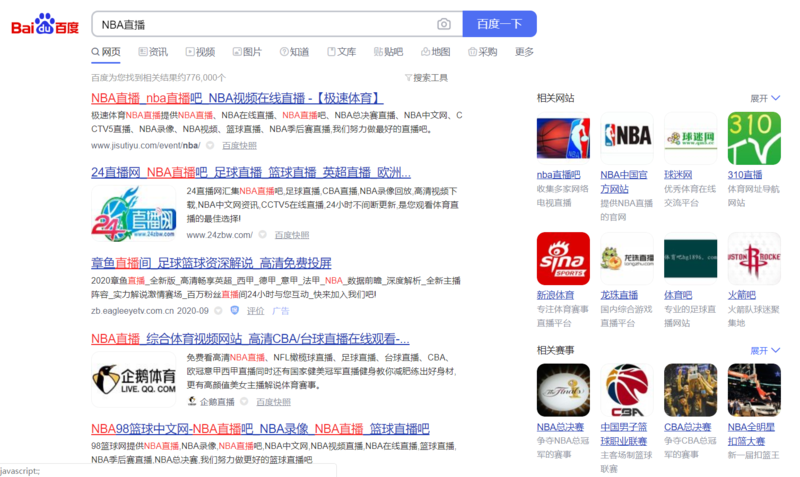This screenshot has height=477, width=800.
Task: Click the shield badge beside eagleeyetv result
Action: [235, 310]
